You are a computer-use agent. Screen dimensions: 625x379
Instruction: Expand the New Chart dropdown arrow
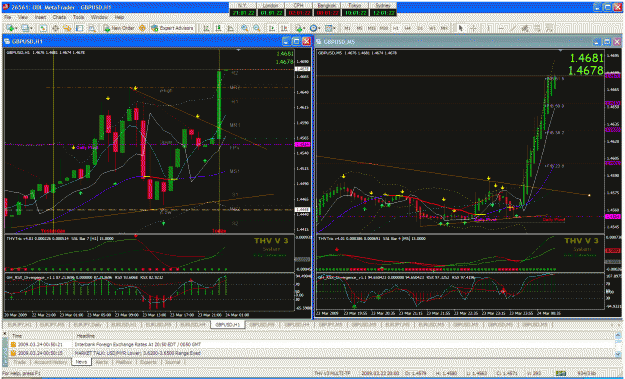point(16,28)
